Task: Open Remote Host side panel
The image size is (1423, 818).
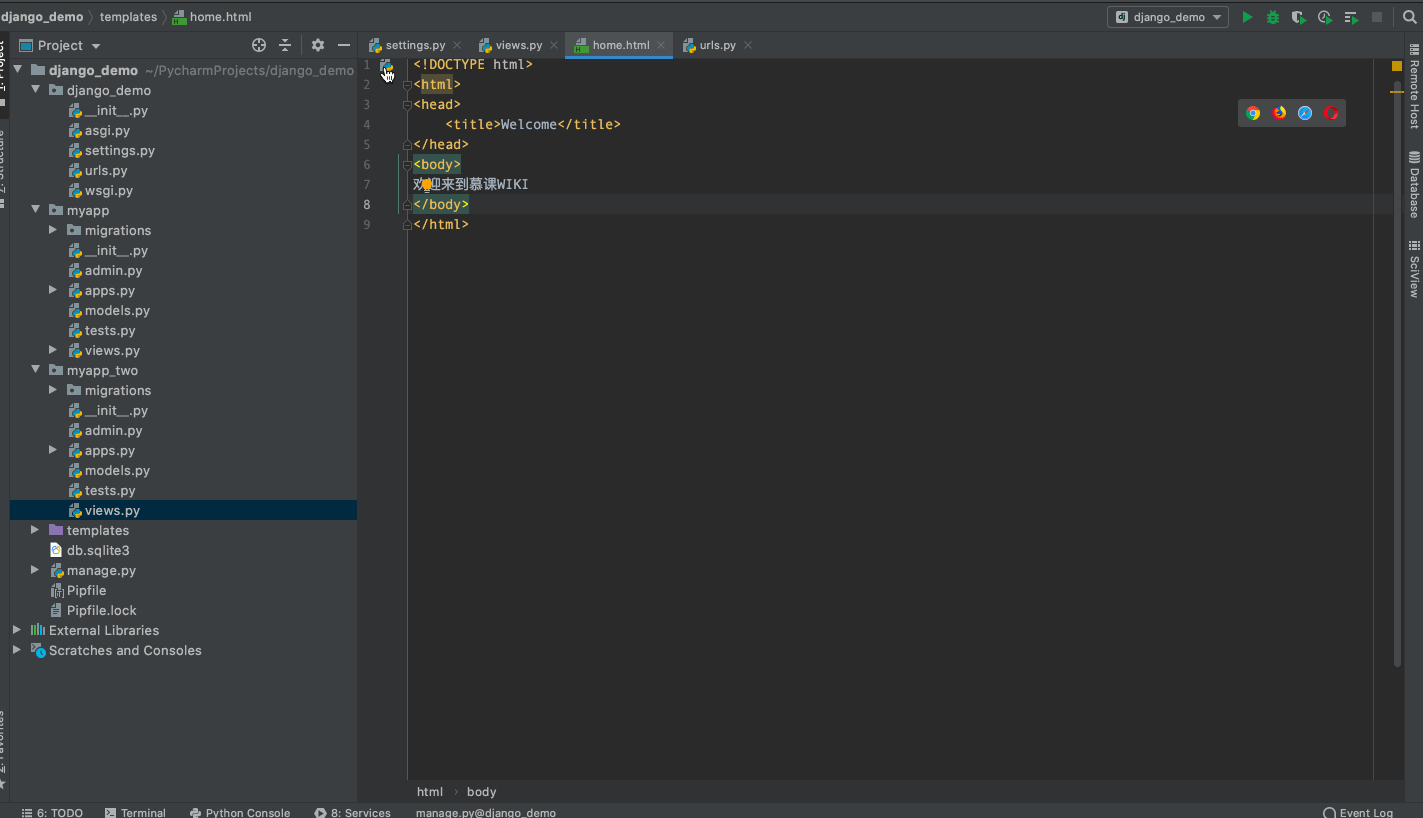Action: click(1414, 87)
